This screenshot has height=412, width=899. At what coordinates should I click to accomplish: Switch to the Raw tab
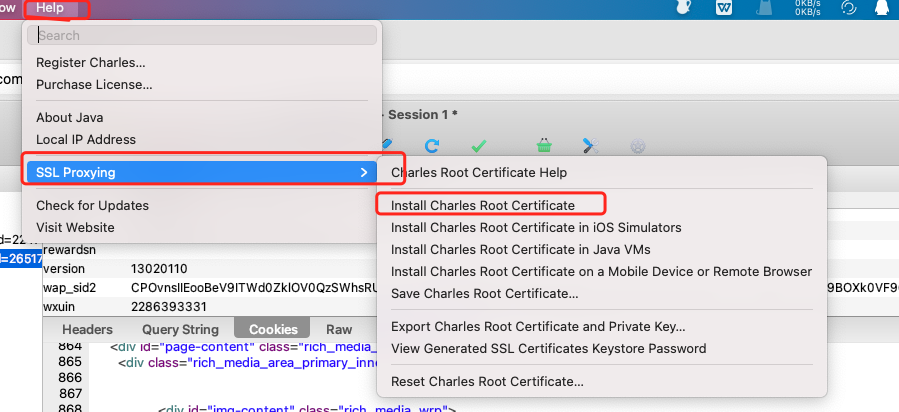coord(339,329)
